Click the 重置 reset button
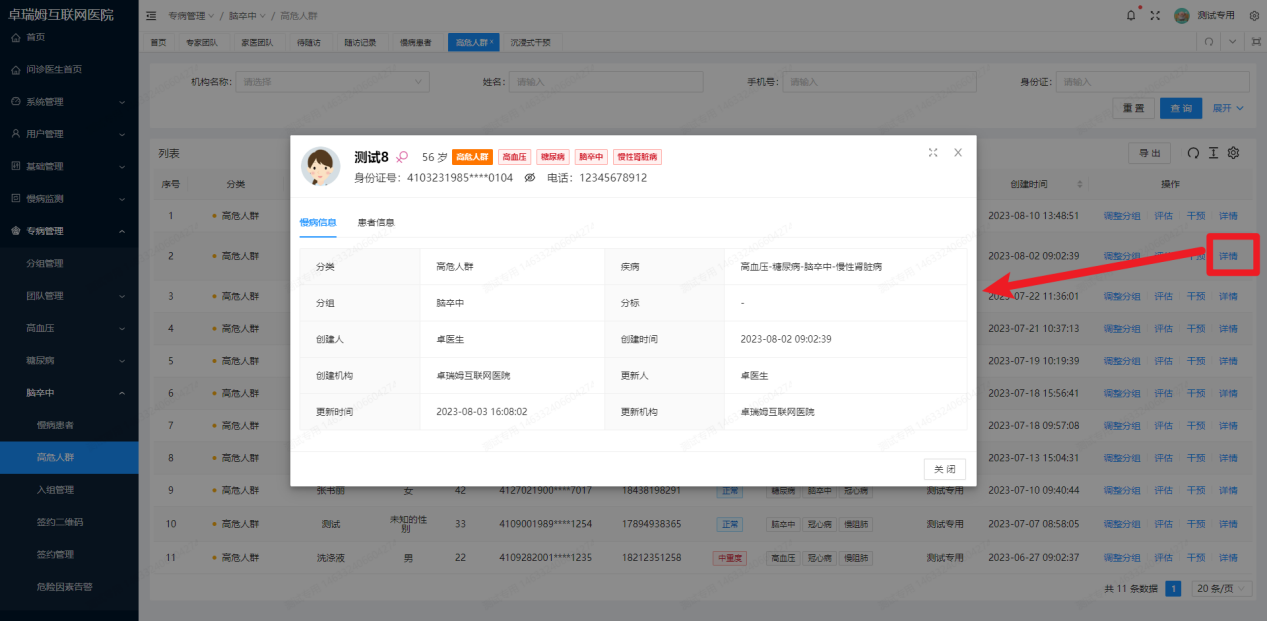Screen dimensions: 1267x621 tap(1133, 108)
